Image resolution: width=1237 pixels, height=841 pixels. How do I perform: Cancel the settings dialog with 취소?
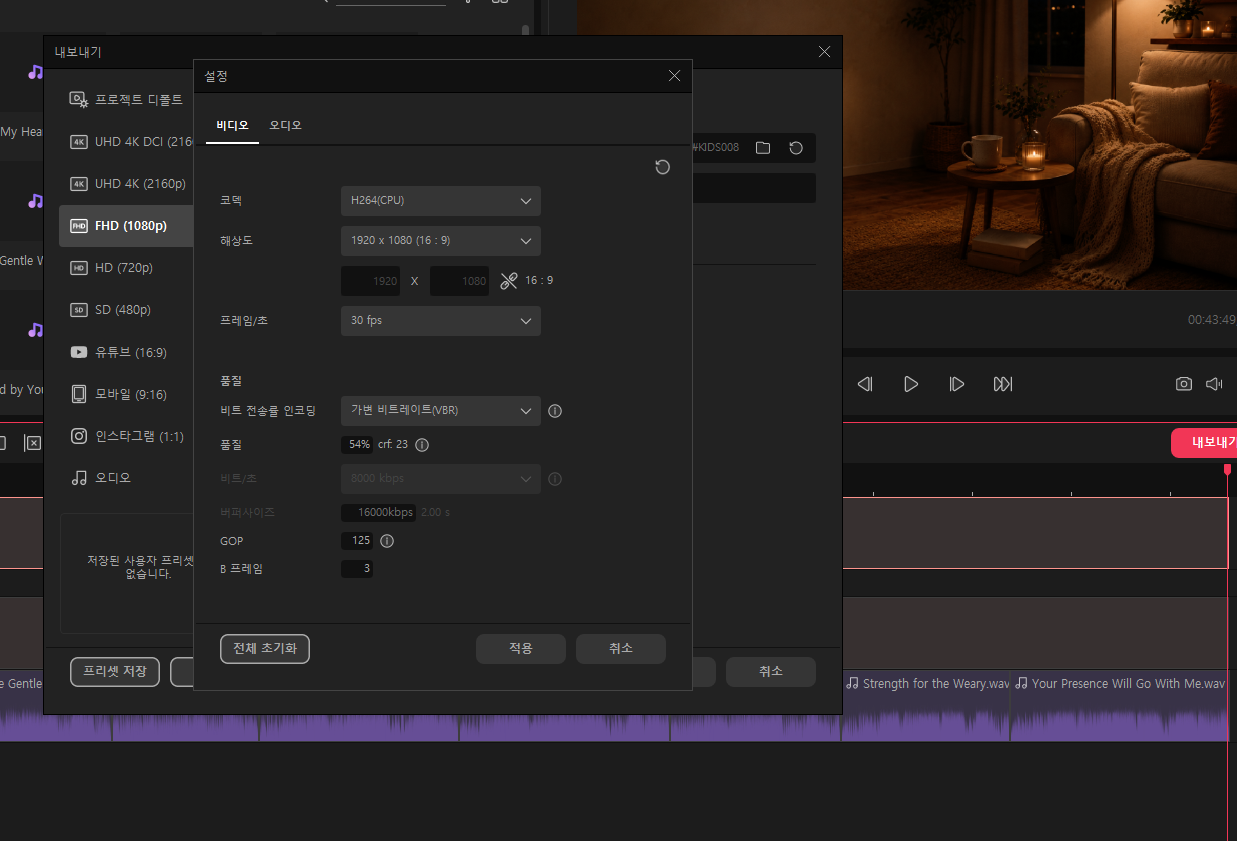pyautogui.click(x=621, y=649)
